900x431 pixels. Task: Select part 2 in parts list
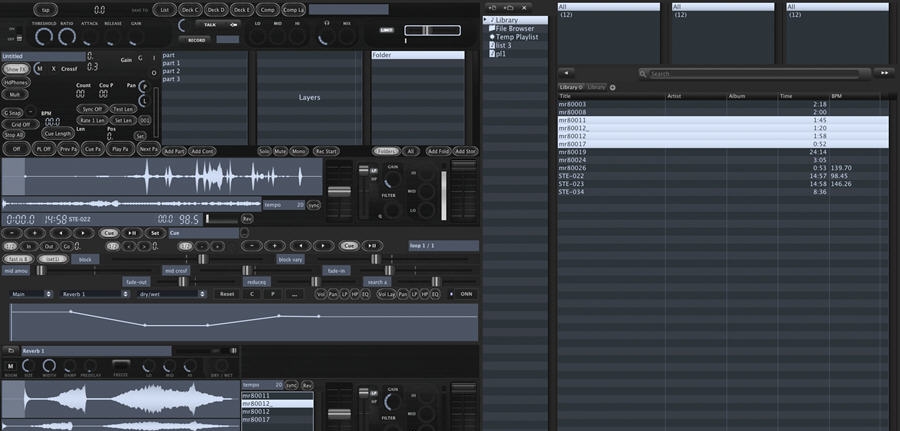point(205,71)
